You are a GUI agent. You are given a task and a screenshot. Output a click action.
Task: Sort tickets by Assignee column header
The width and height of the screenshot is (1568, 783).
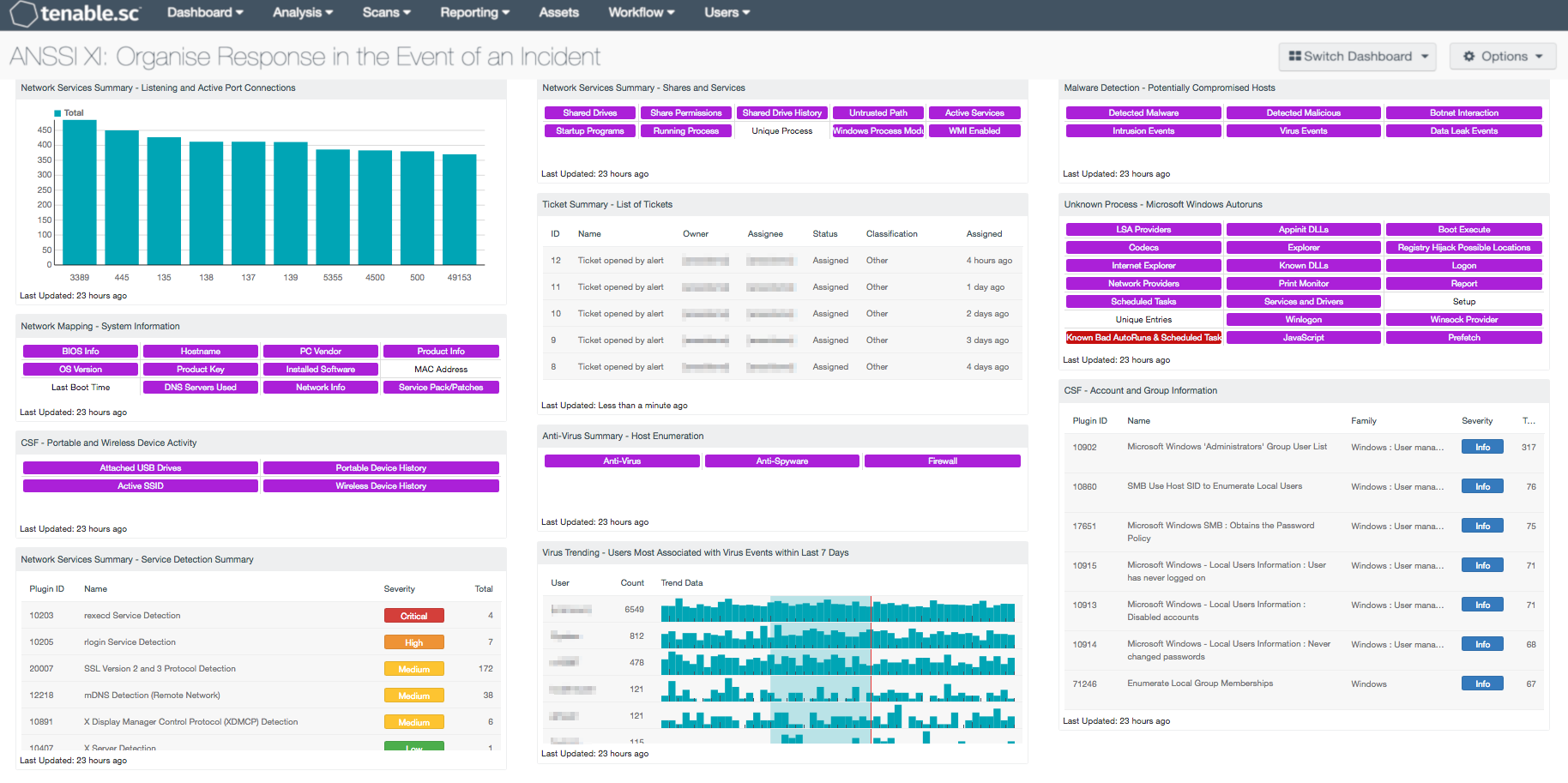pyautogui.click(x=765, y=234)
